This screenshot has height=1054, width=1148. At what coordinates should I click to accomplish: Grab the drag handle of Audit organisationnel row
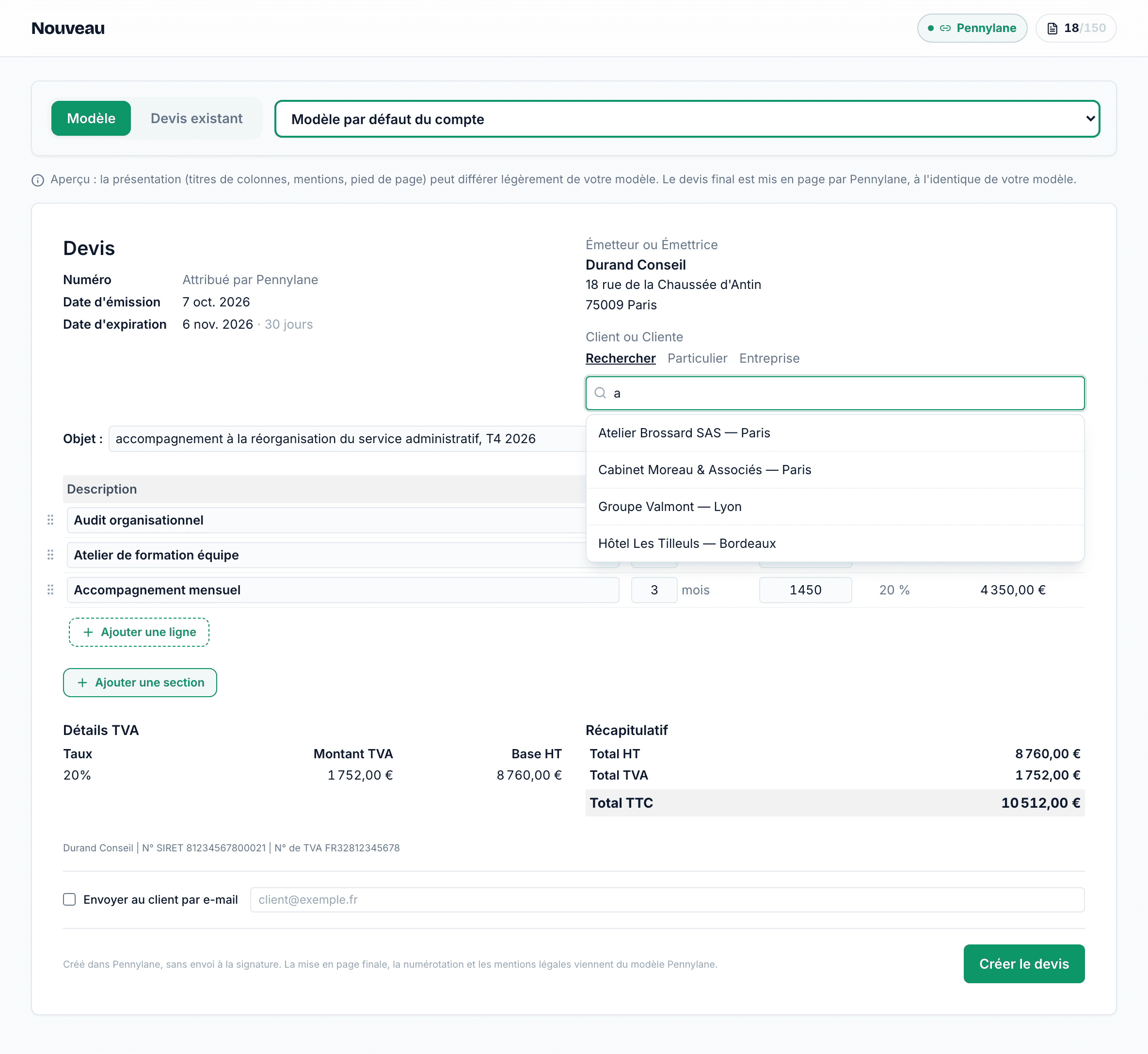tap(50, 520)
